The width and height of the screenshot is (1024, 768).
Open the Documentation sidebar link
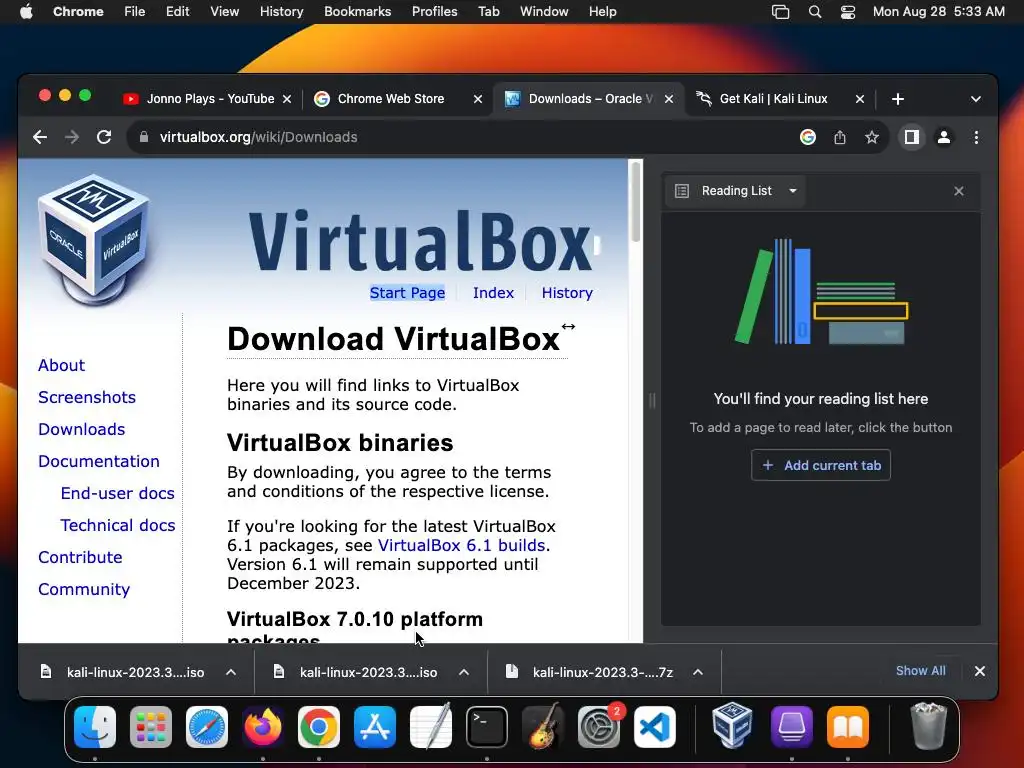point(99,461)
